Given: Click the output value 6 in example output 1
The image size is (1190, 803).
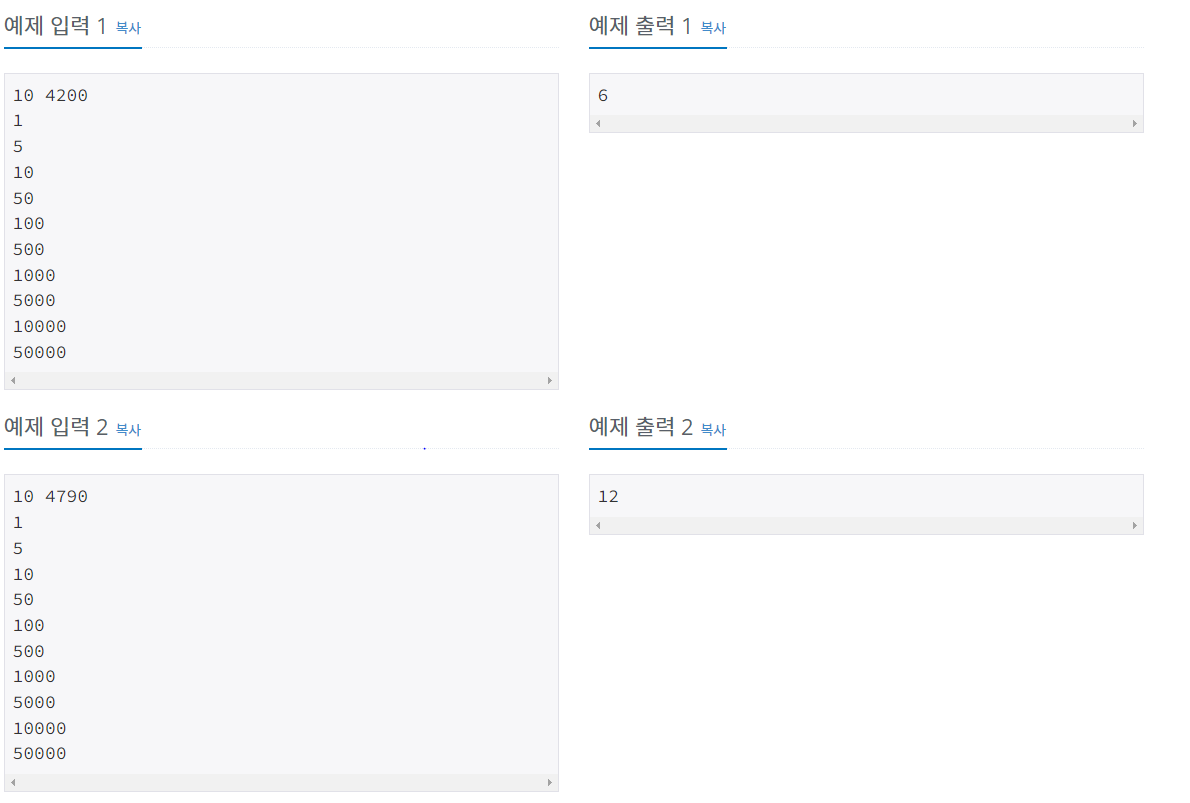Looking at the screenshot, I should (x=603, y=96).
